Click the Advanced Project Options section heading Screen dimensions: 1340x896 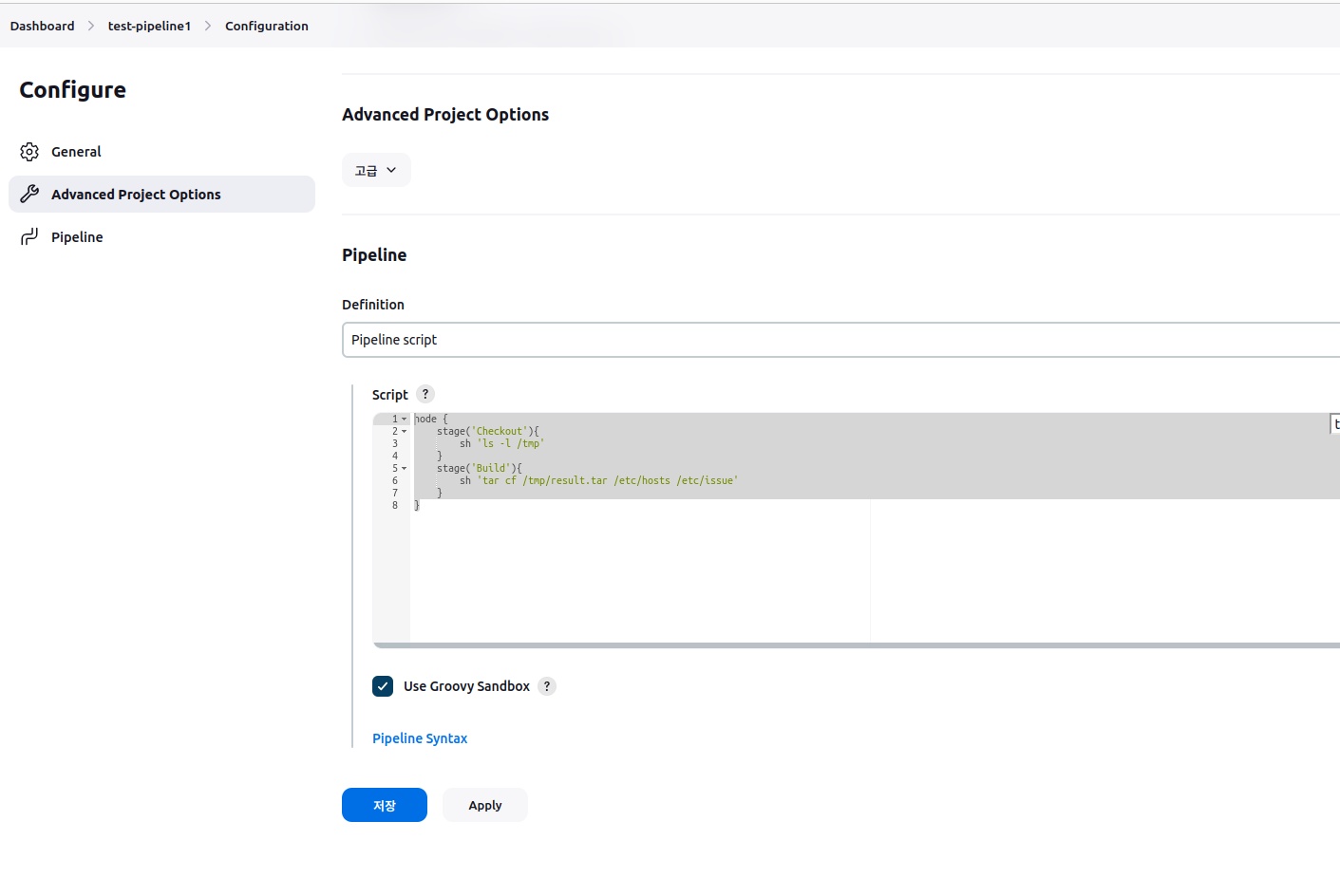445,114
